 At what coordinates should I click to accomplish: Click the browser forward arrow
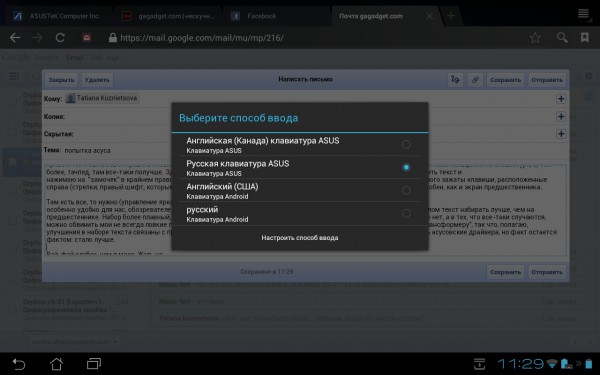(x=38, y=38)
